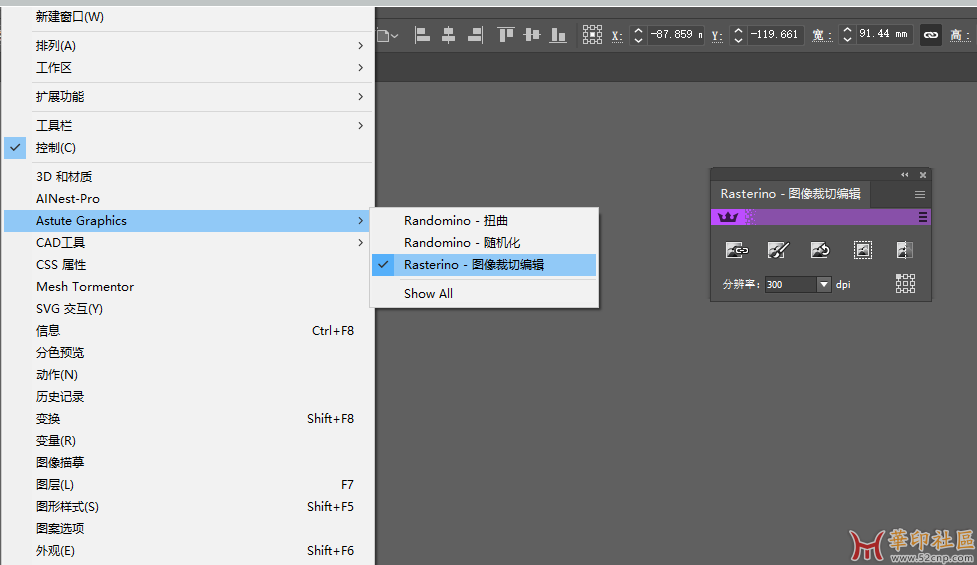Viewport: 977px width, 565px height.
Task: Click the vertical align bottom icon
Action: click(x=558, y=35)
